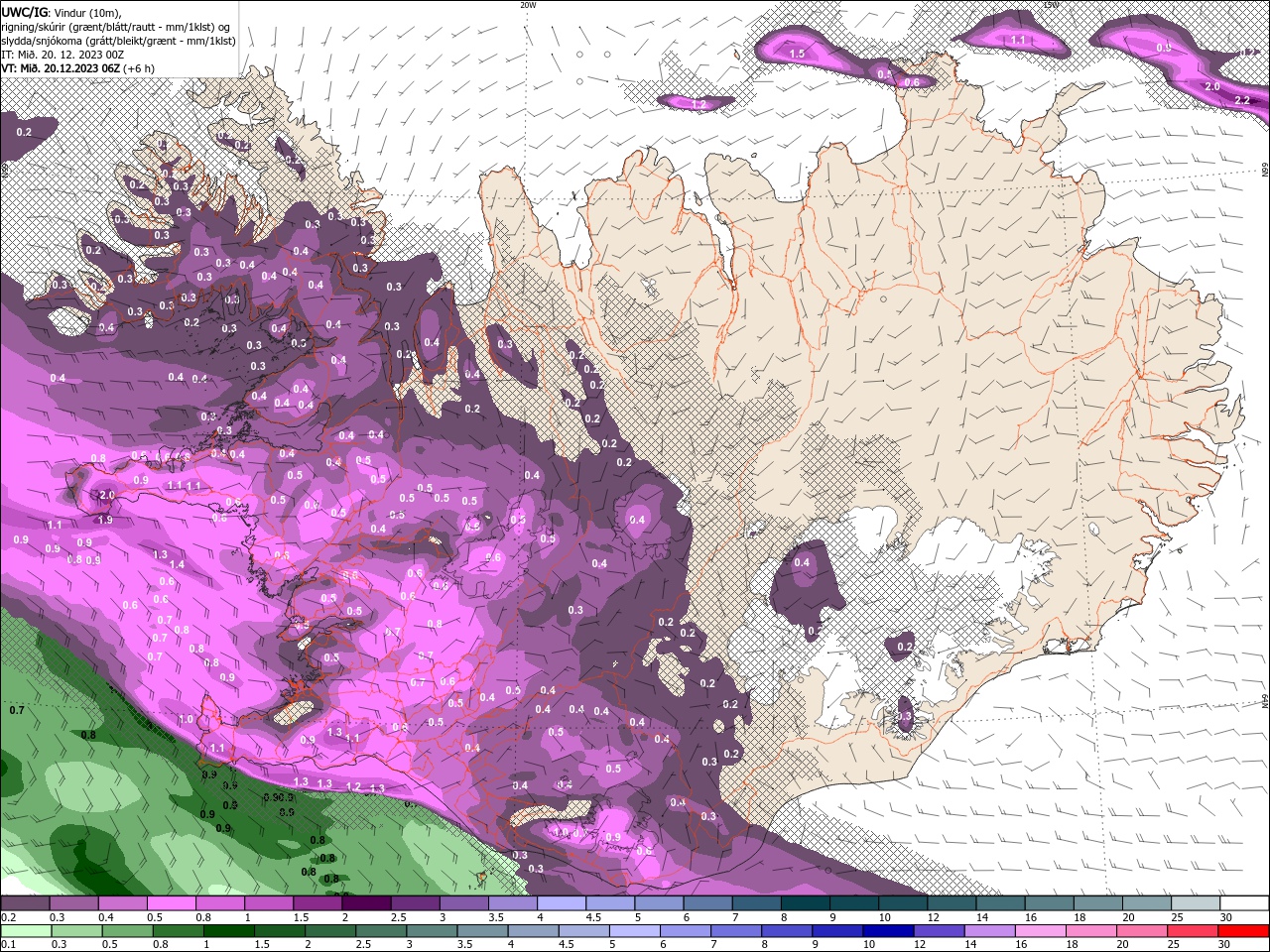Select the pale grey top-row swatch starting at 25

(1196, 902)
